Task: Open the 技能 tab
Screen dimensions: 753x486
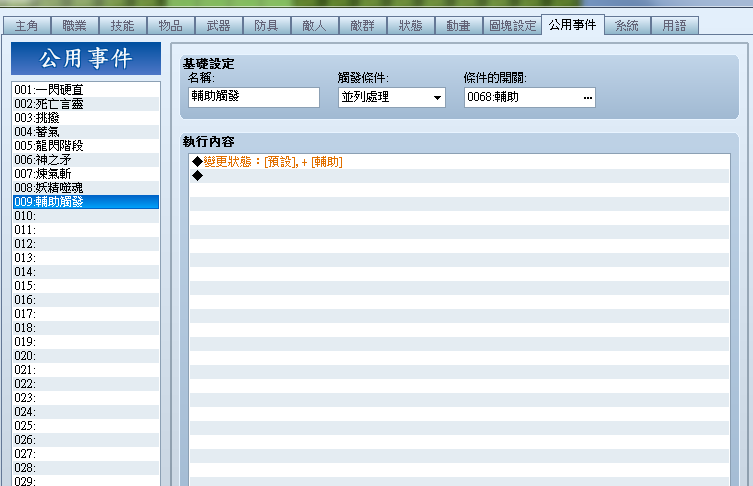Action: pyautogui.click(x=122, y=25)
